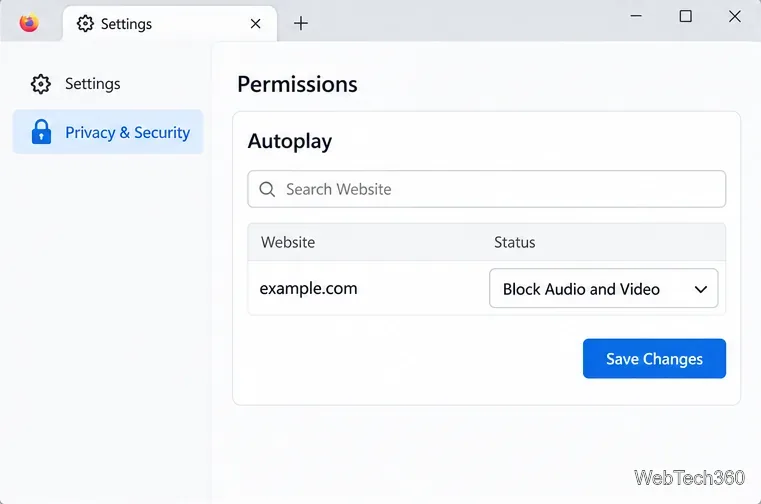Viewport: 761px width, 504px height.
Task: Click the Autoplay heading
Action: (290, 142)
